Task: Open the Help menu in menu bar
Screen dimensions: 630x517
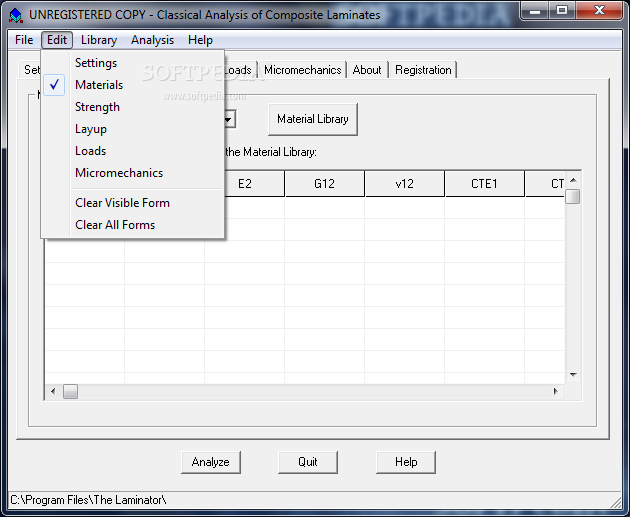Action: (200, 40)
